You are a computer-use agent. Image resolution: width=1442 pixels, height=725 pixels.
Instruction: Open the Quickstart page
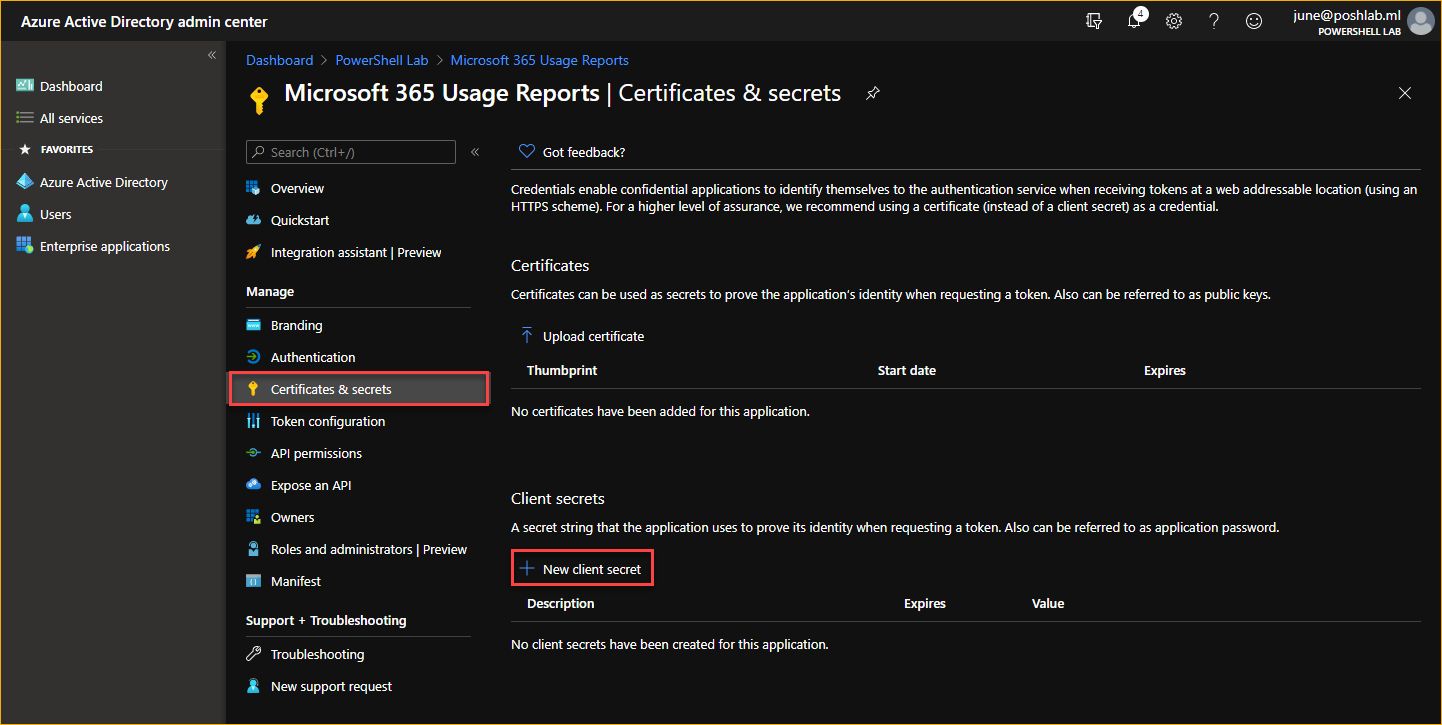pos(300,220)
